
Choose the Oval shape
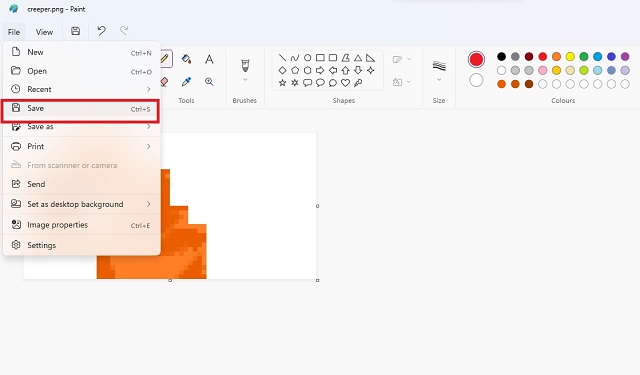click(x=307, y=58)
